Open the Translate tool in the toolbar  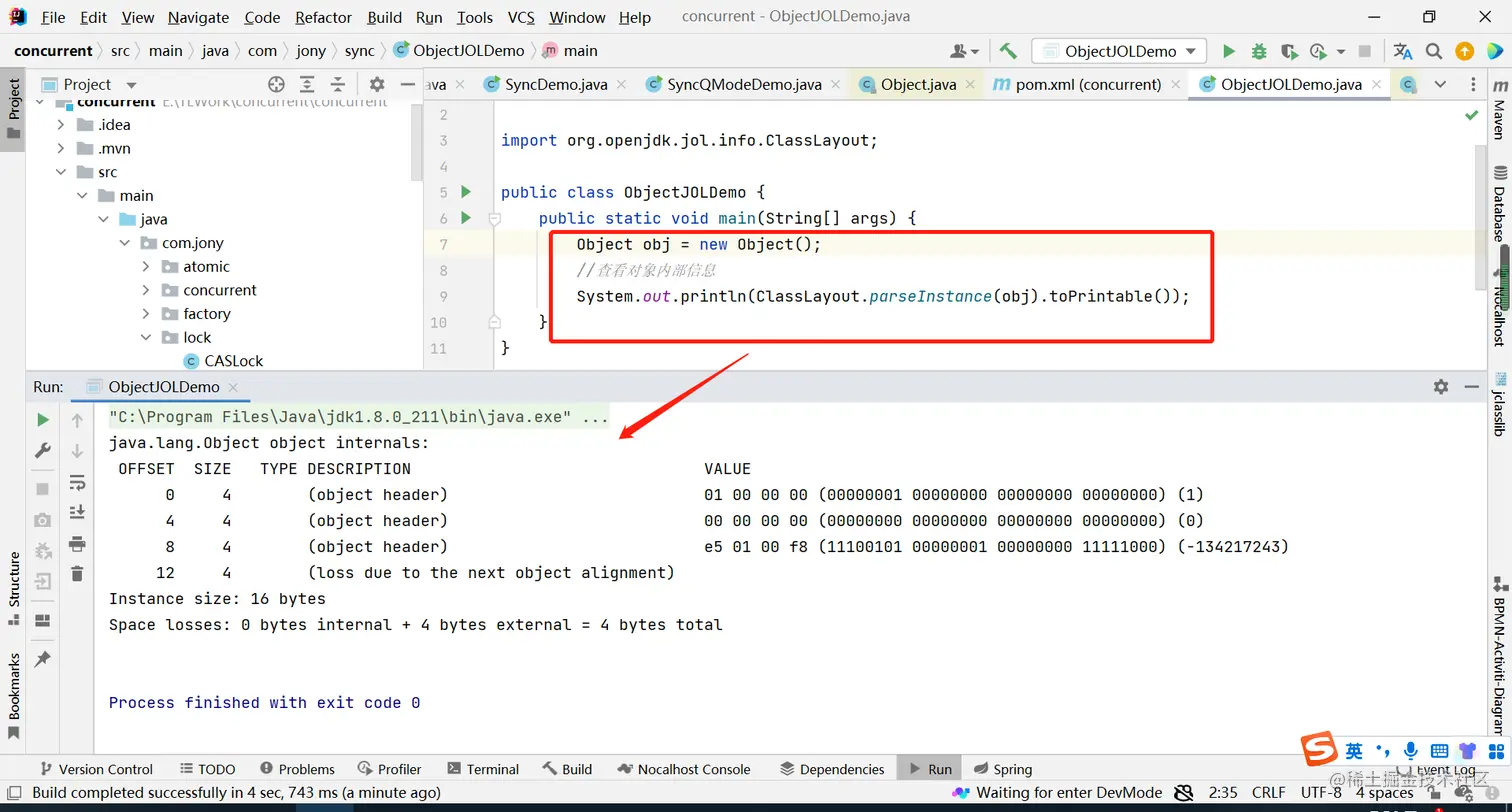coord(1402,51)
